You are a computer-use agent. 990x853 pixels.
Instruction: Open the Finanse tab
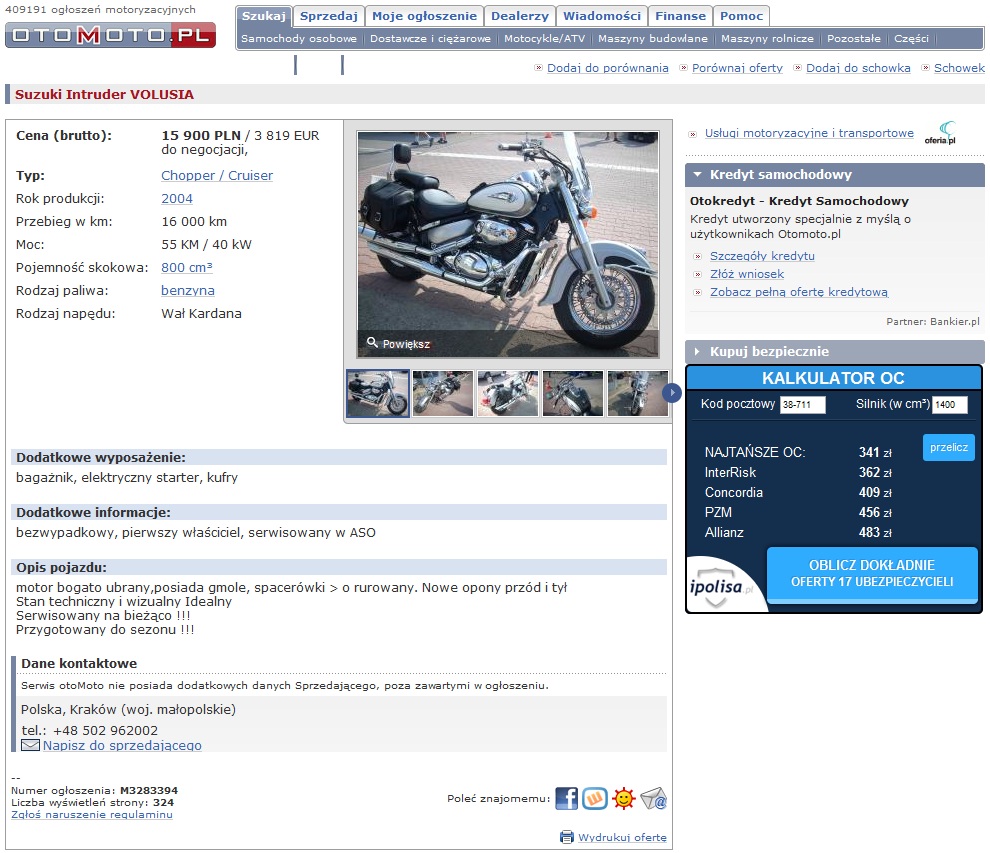point(681,16)
